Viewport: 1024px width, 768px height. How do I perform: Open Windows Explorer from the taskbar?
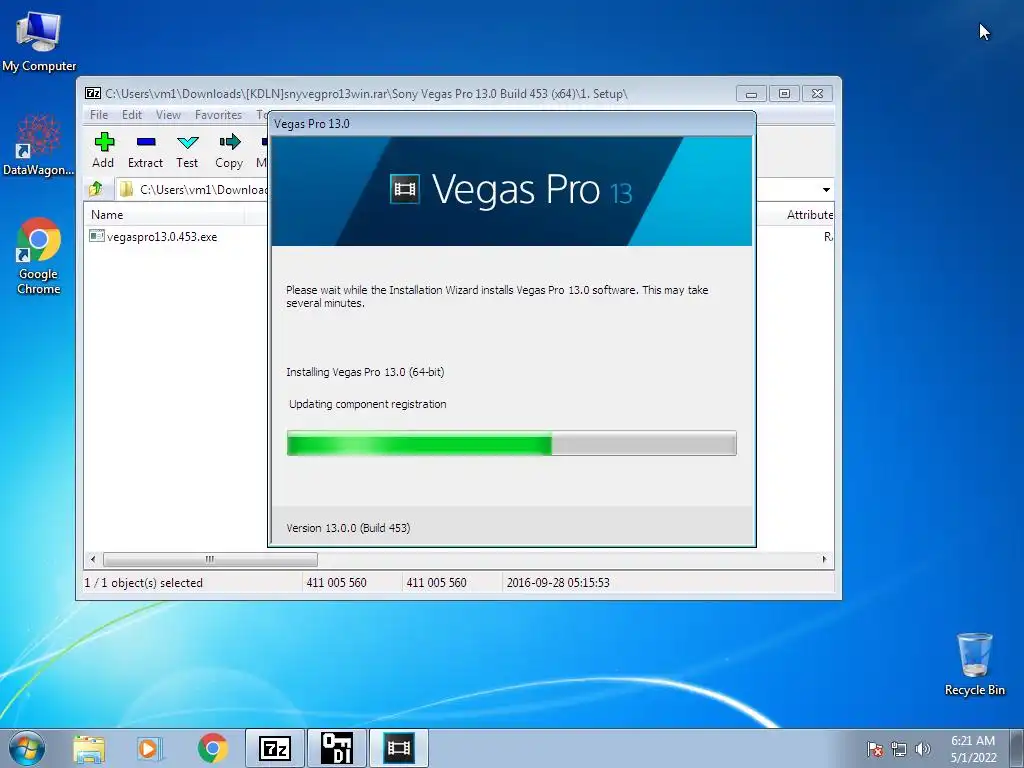(x=89, y=748)
